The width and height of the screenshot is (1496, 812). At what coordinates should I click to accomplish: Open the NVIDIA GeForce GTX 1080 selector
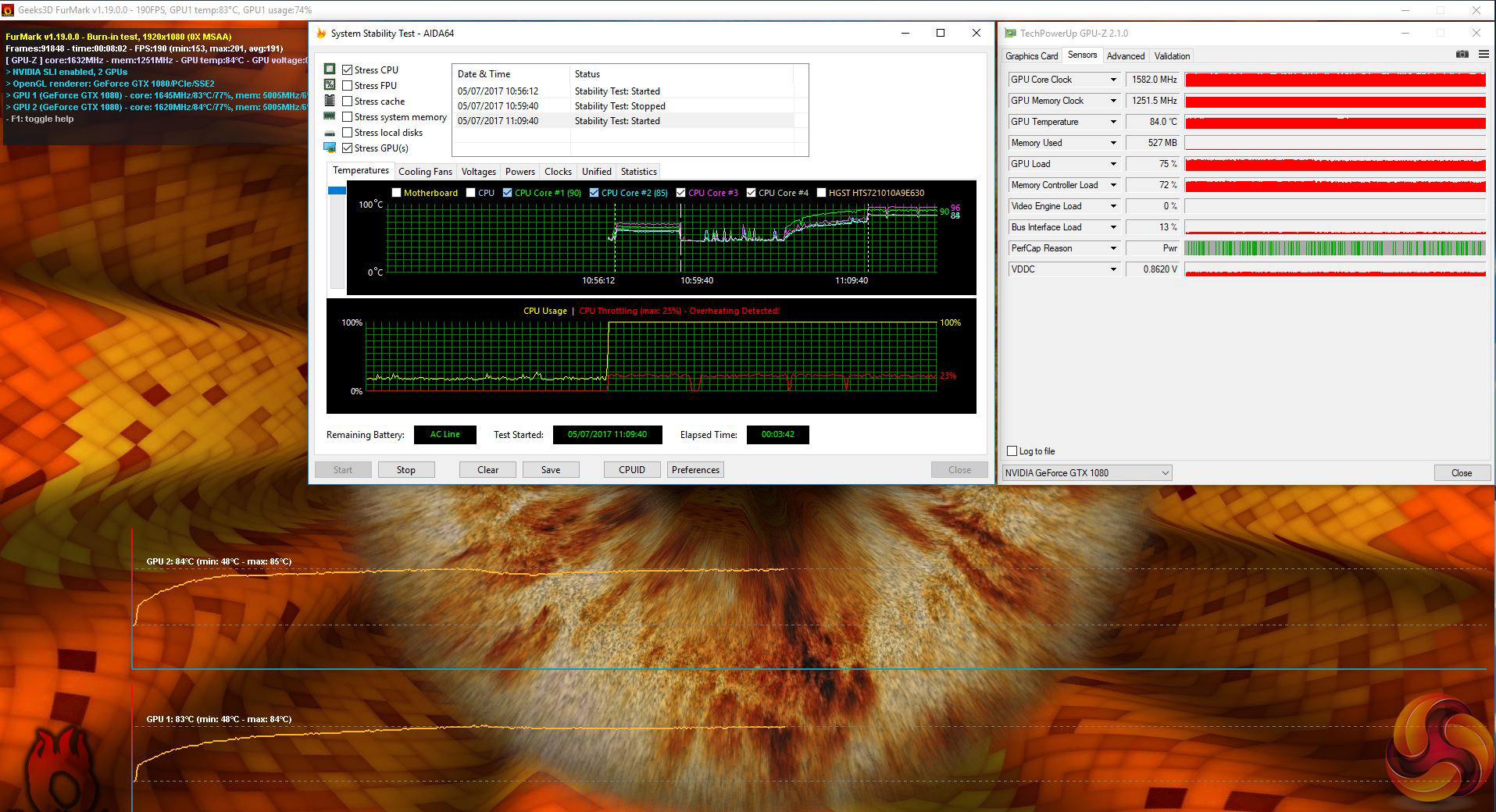tap(1087, 473)
